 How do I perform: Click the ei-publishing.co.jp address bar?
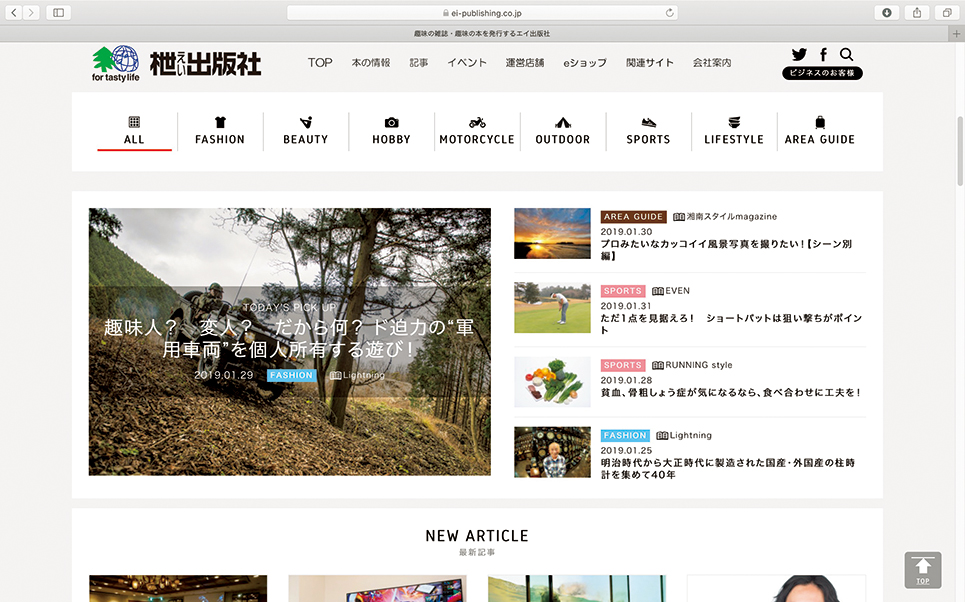click(482, 13)
